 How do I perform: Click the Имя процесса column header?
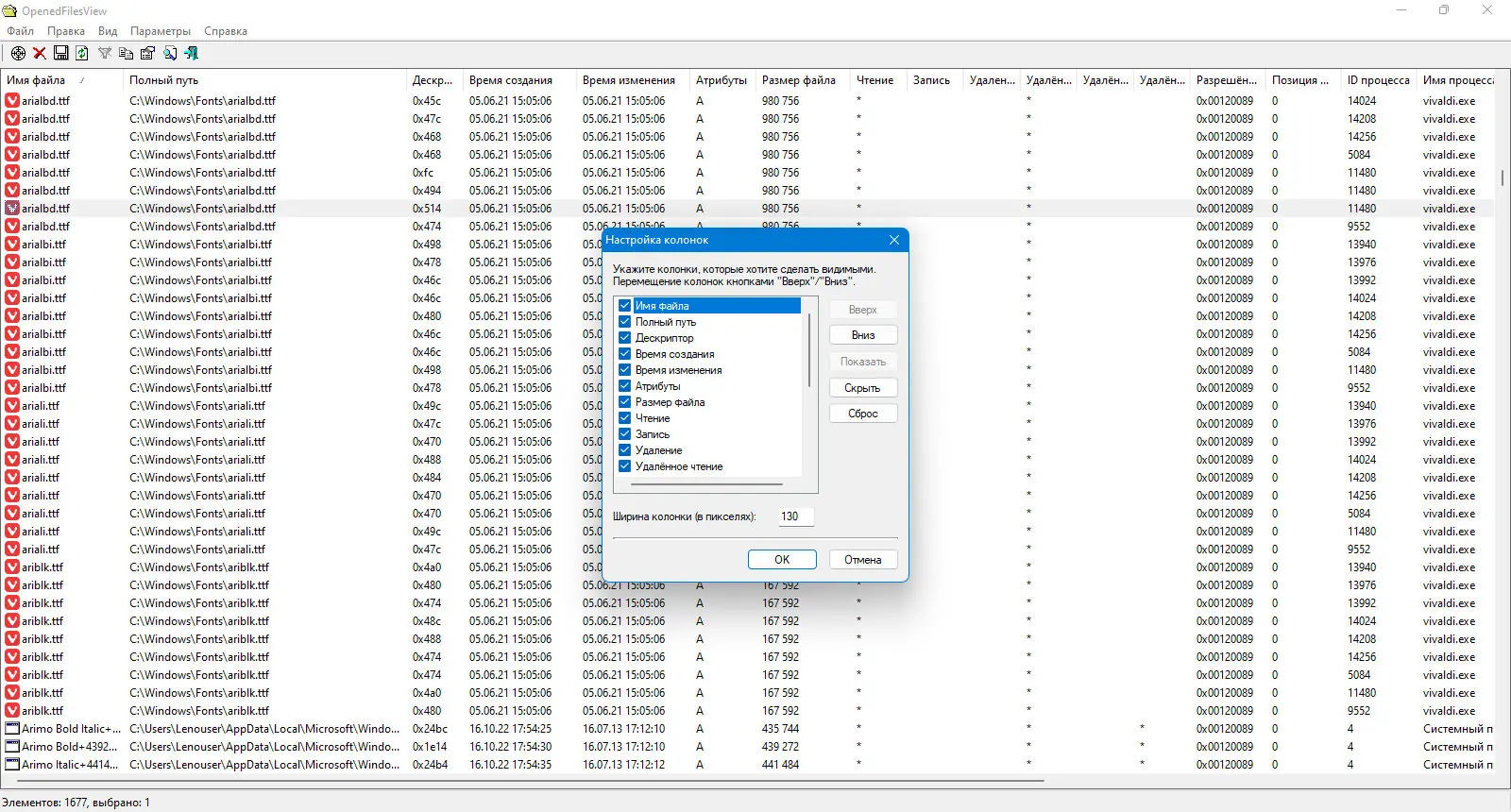tap(1457, 80)
